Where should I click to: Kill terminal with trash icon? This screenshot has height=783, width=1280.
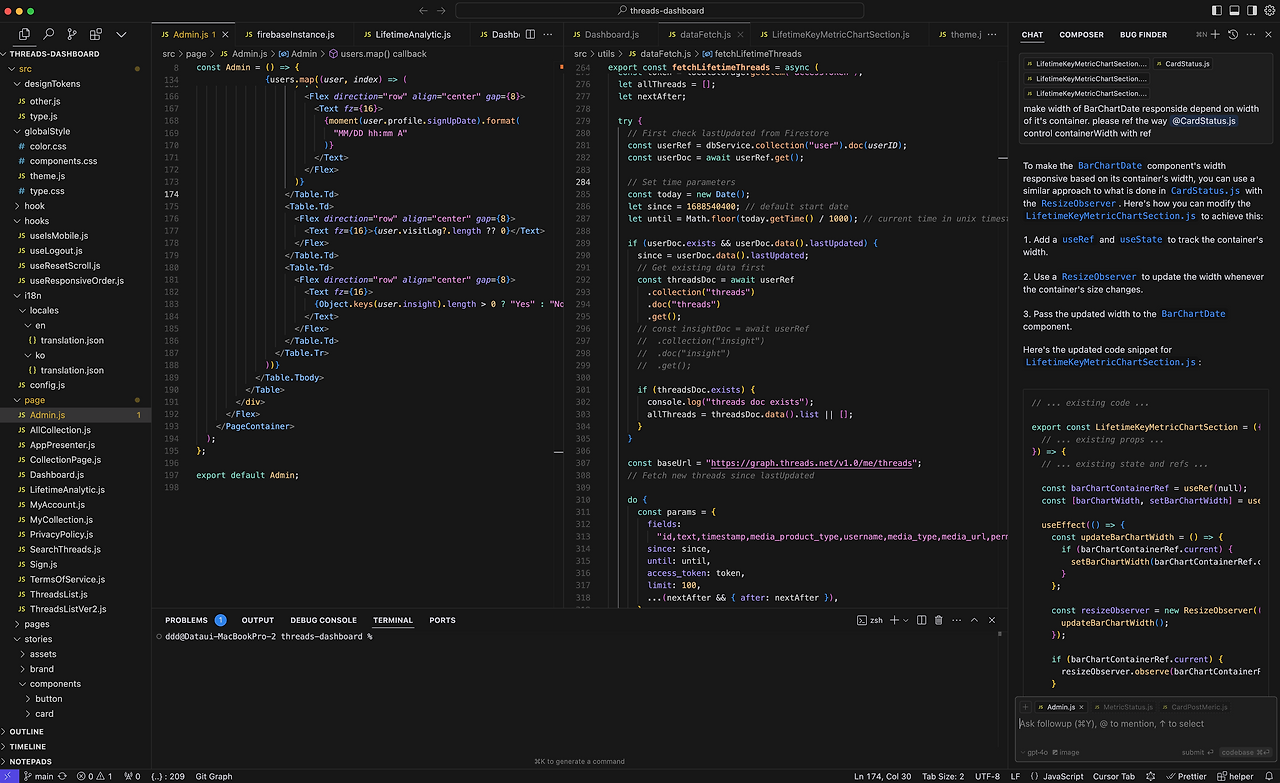[938, 620]
